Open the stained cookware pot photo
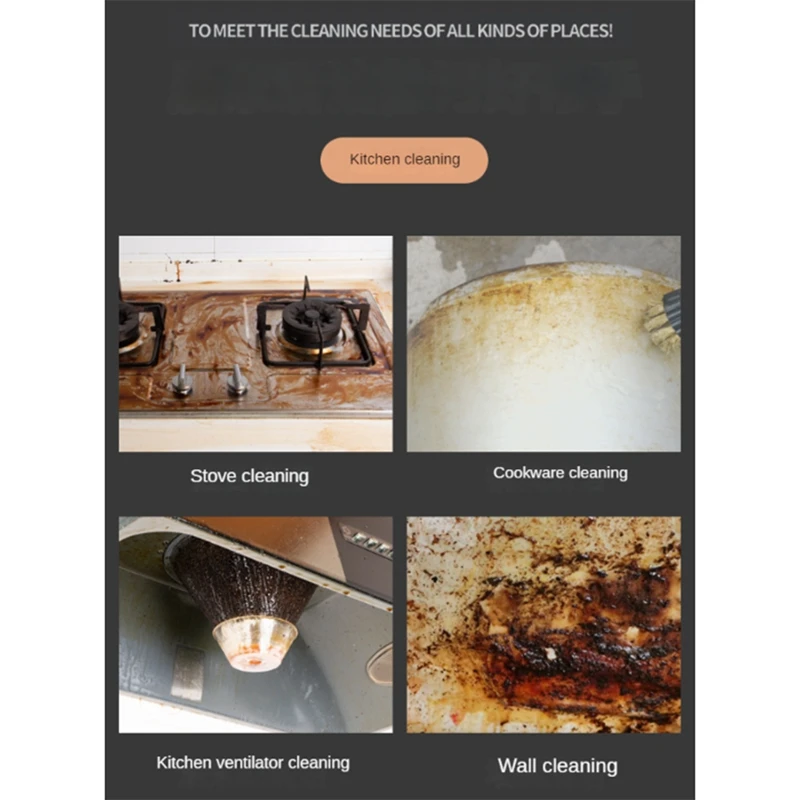800x800 pixels. [543, 343]
